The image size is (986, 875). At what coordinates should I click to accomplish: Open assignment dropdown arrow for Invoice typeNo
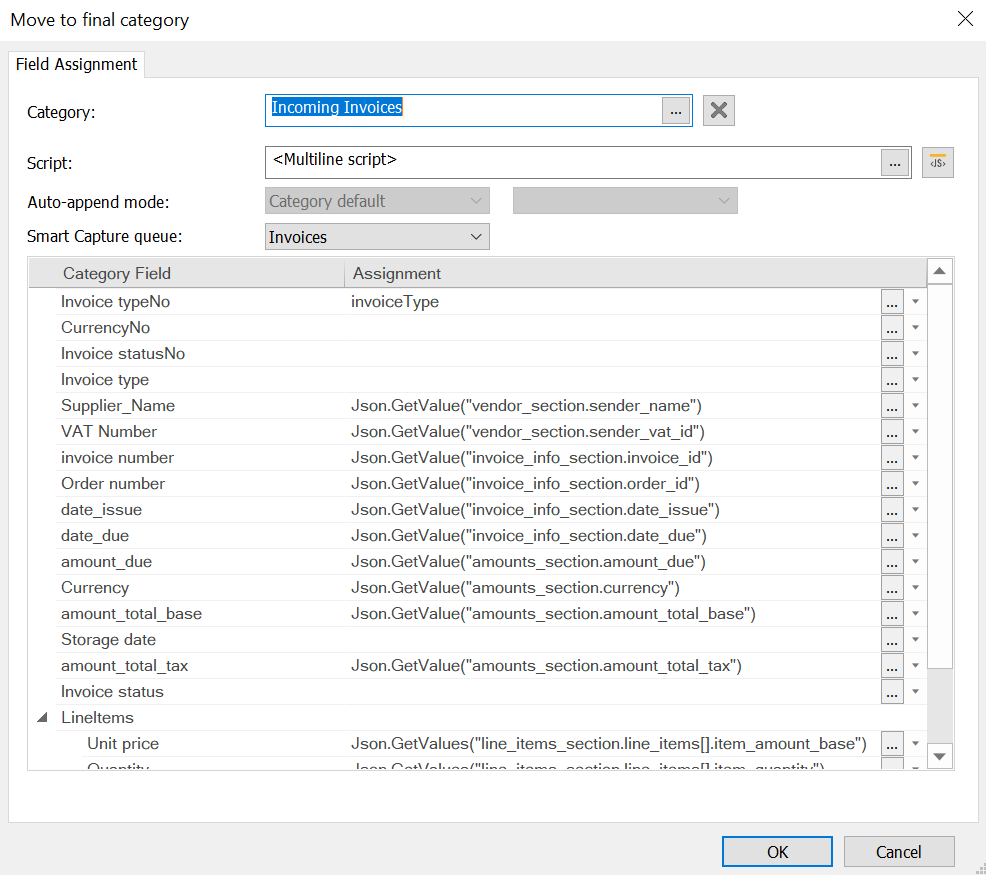coord(916,302)
